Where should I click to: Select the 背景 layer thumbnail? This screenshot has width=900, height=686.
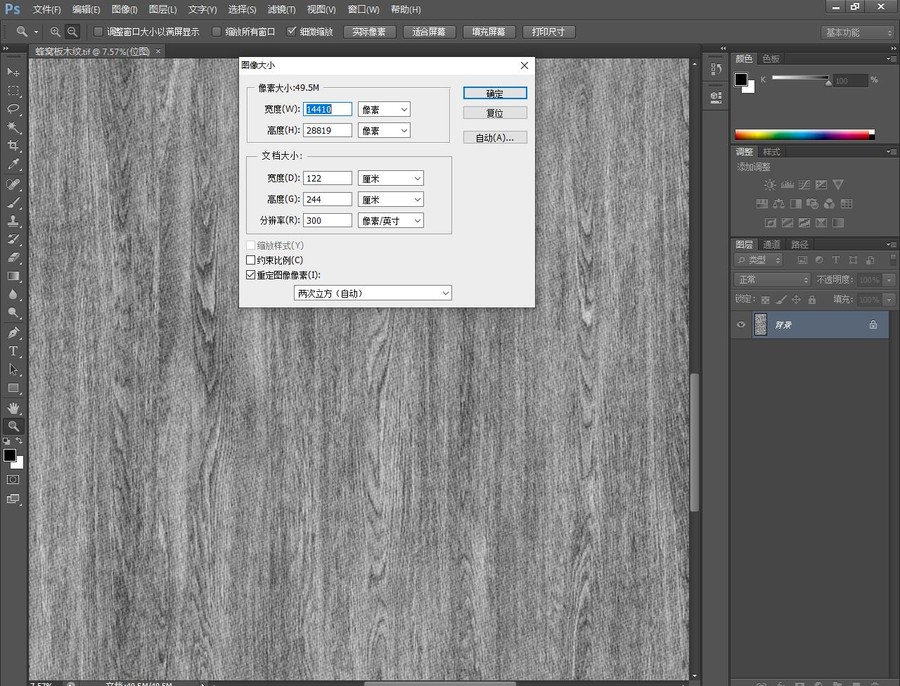(761, 324)
